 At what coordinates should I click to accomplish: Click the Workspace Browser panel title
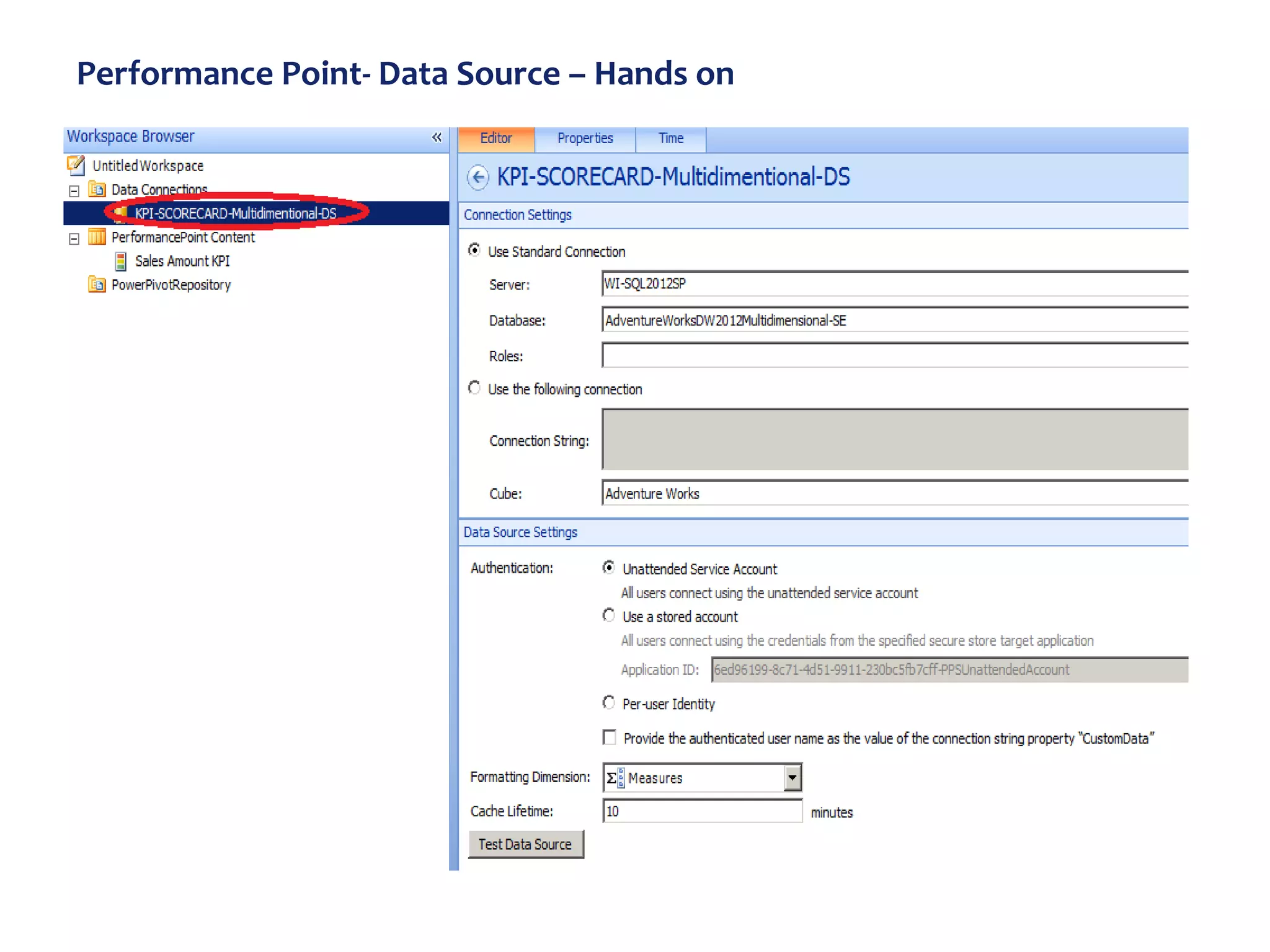click(x=130, y=136)
